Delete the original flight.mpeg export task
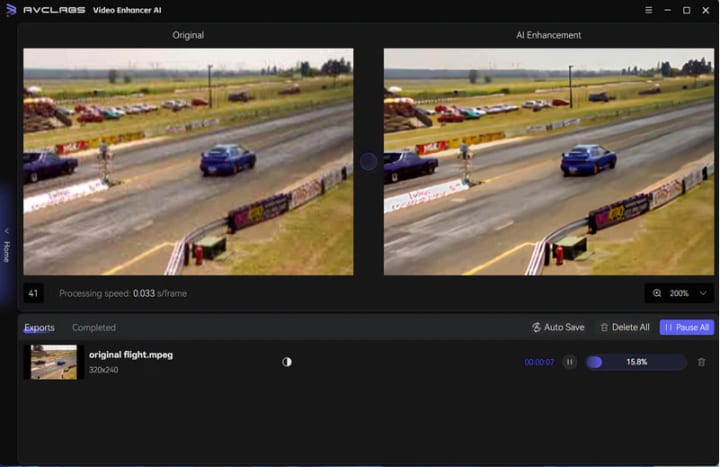 701,362
